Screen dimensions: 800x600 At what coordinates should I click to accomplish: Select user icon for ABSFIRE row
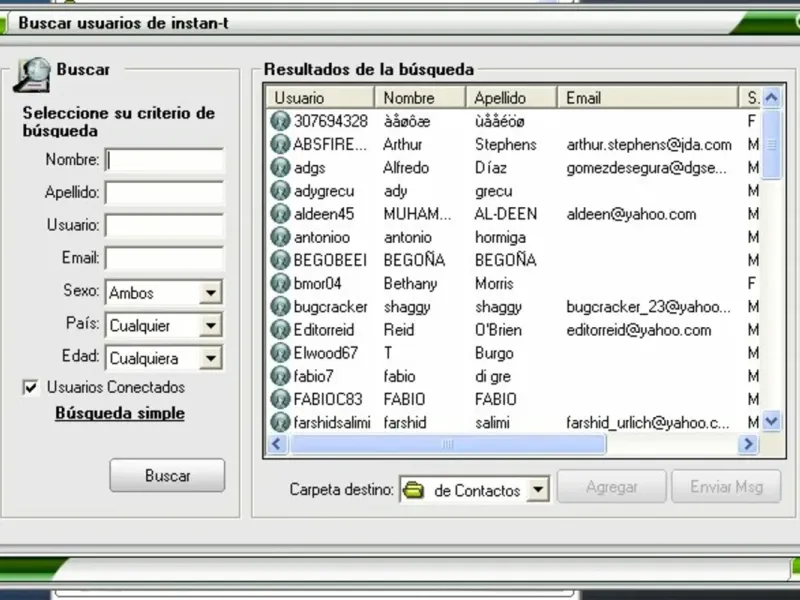(x=280, y=144)
